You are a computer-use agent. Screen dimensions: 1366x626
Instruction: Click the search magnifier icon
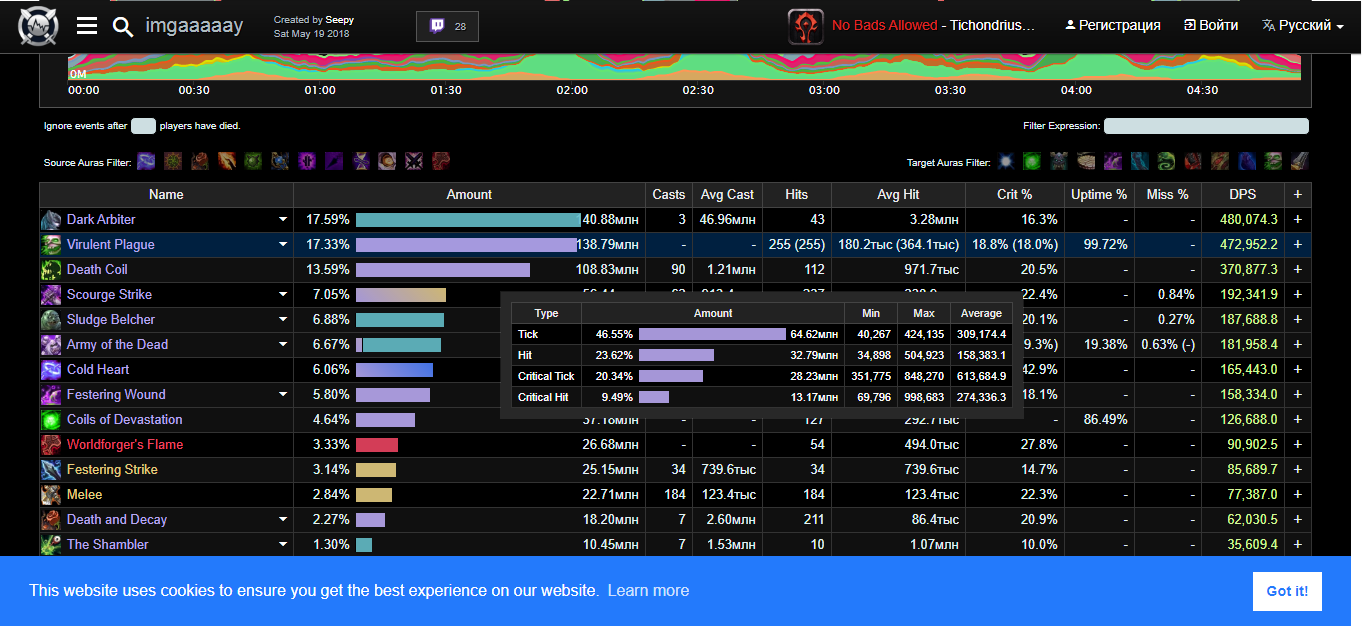coord(123,27)
